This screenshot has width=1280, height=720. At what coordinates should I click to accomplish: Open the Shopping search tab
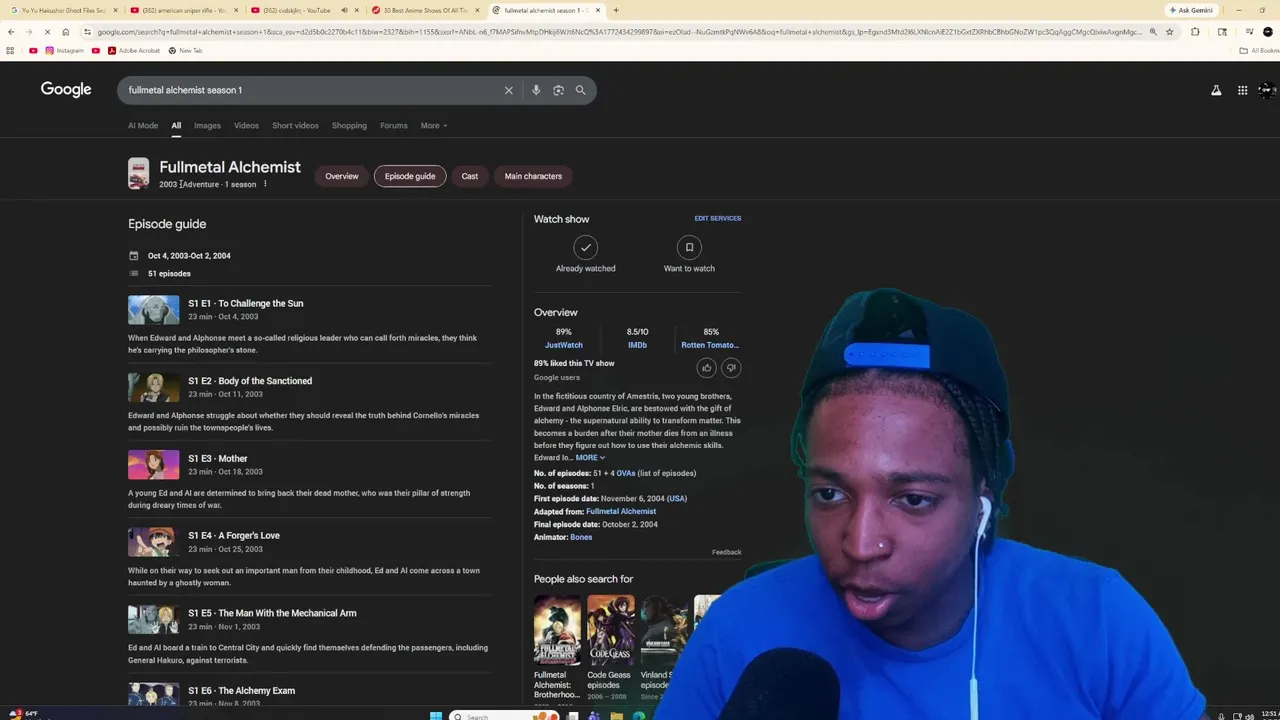349,126
